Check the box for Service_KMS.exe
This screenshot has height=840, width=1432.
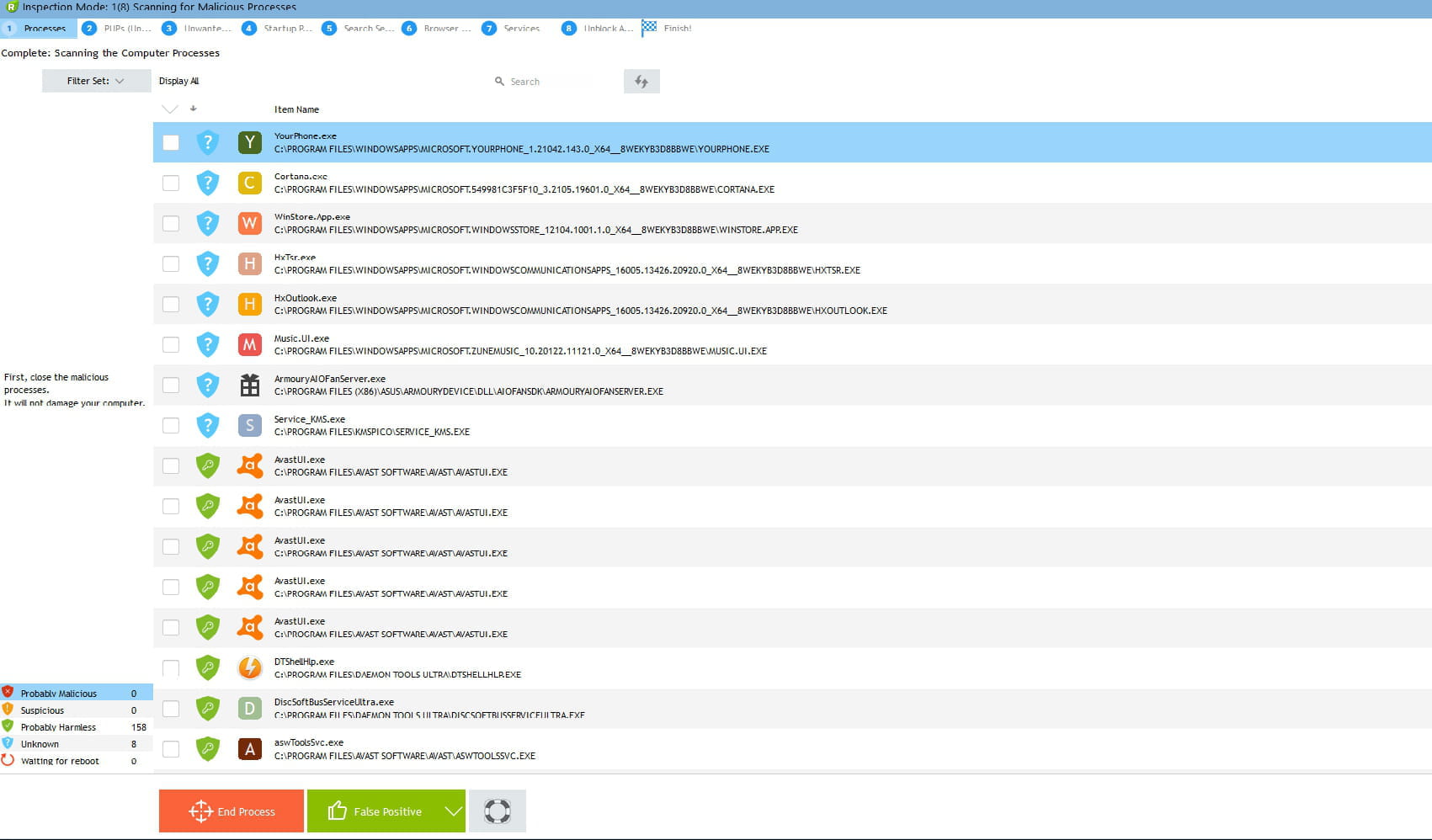[171, 426]
